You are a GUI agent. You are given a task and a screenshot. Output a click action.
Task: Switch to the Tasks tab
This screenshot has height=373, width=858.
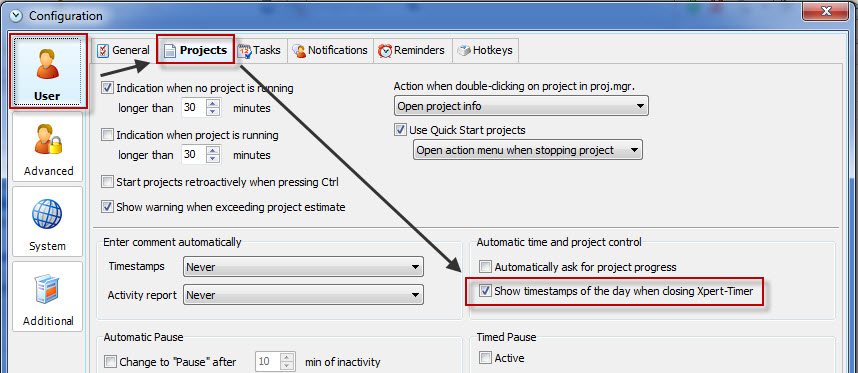(259, 50)
